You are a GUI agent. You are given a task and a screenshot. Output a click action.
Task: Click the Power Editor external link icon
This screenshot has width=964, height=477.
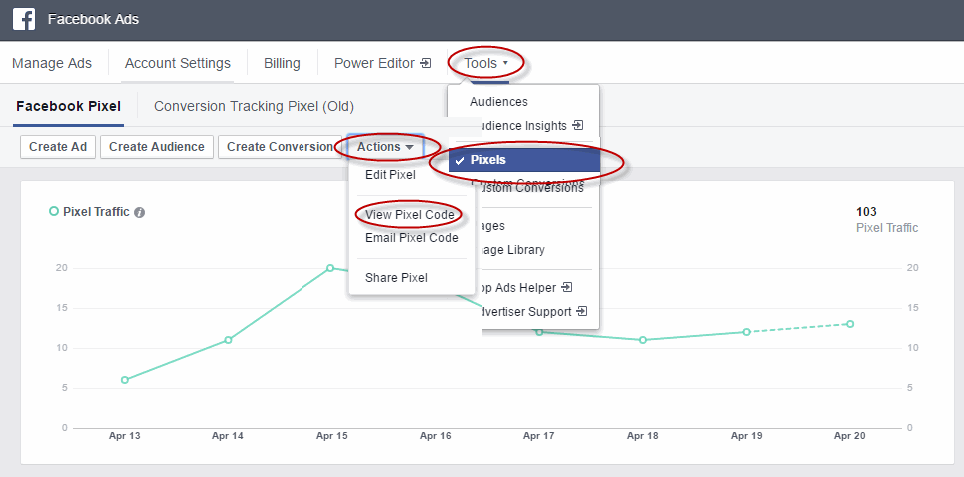coord(426,63)
